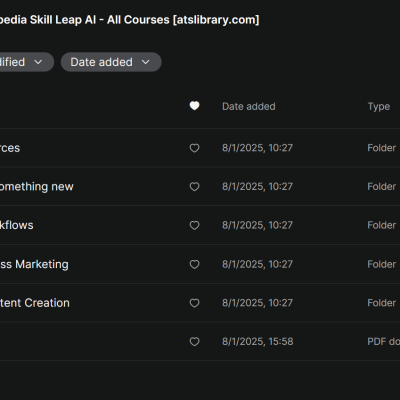Open the partially visible 'dified' filter dropdown
400x400 pixels.
point(27,62)
